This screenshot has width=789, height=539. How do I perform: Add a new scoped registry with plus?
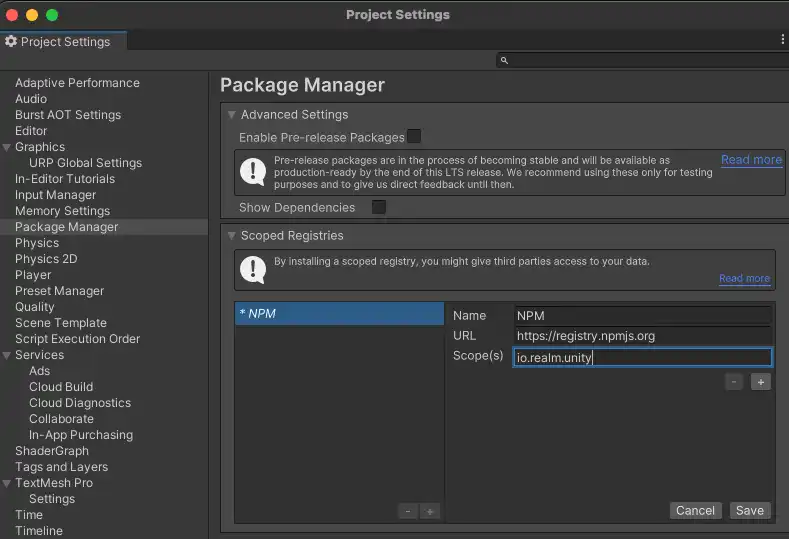[430, 511]
